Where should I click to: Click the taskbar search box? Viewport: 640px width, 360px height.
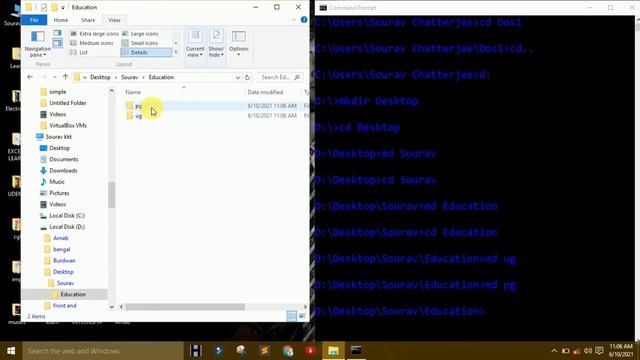(x=103, y=351)
